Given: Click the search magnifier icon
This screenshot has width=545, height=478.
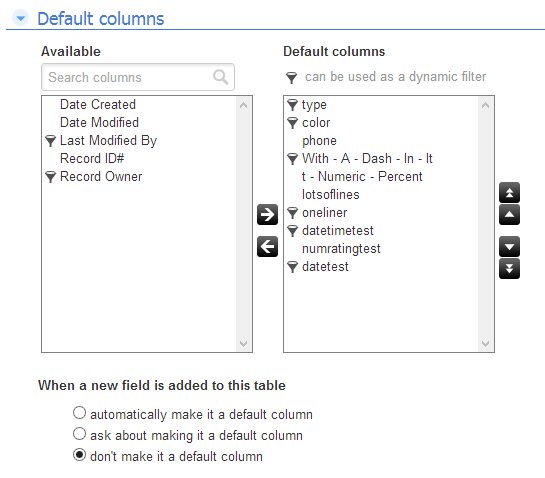Looking at the screenshot, I should pos(221,77).
